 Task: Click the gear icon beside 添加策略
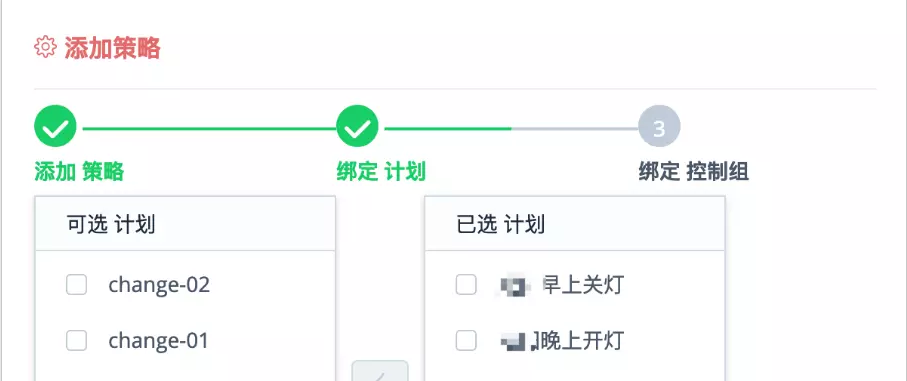pyautogui.click(x=45, y=46)
